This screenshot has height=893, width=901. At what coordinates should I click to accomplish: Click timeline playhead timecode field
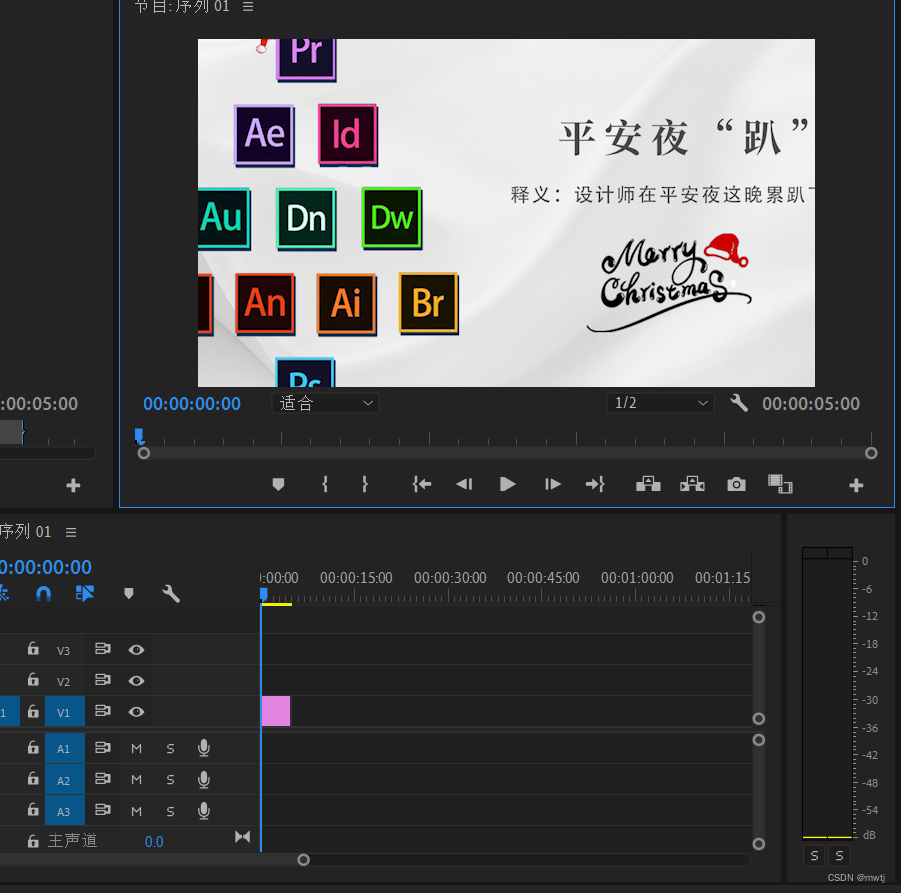[x=45, y=567]
